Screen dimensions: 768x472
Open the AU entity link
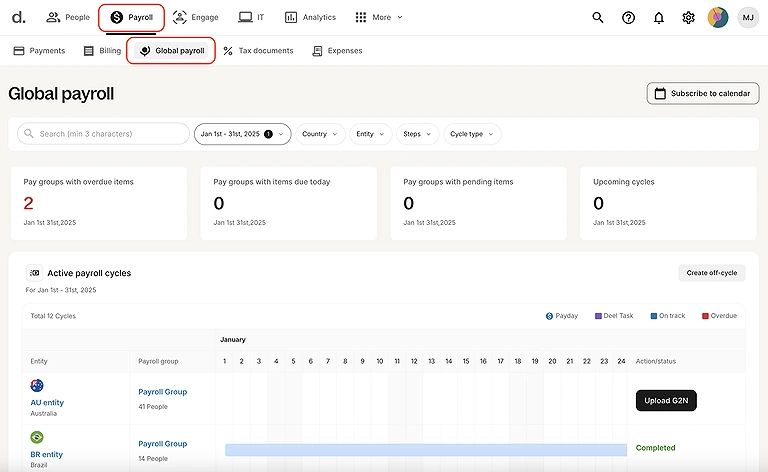pos(47,402)
